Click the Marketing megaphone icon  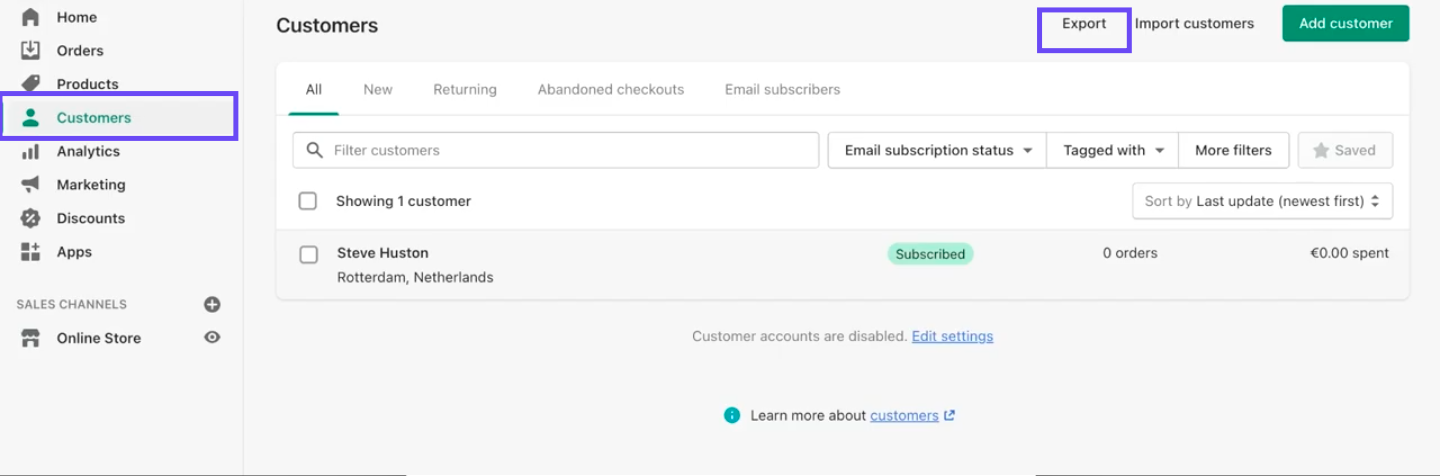coord(30,185)
